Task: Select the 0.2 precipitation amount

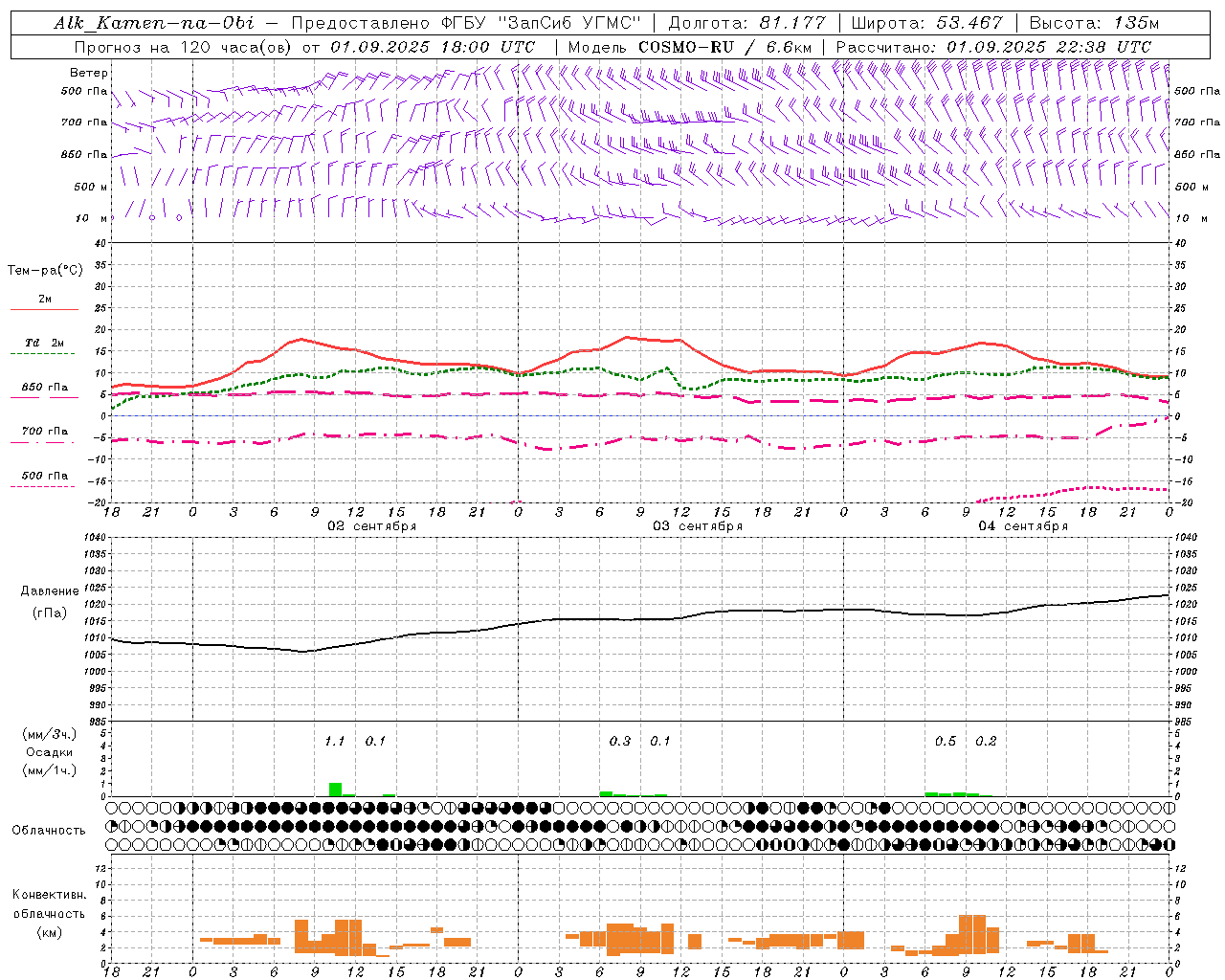Action: (986, 742)
